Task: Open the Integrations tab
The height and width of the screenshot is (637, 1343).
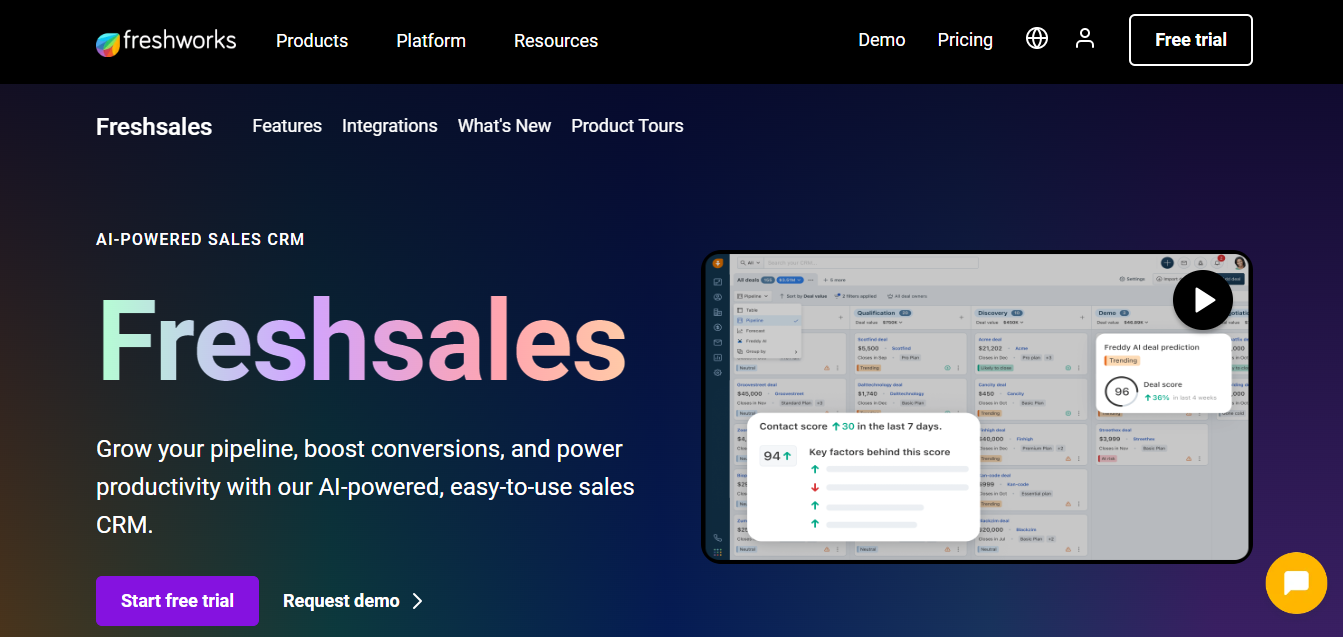Action: 390,126
